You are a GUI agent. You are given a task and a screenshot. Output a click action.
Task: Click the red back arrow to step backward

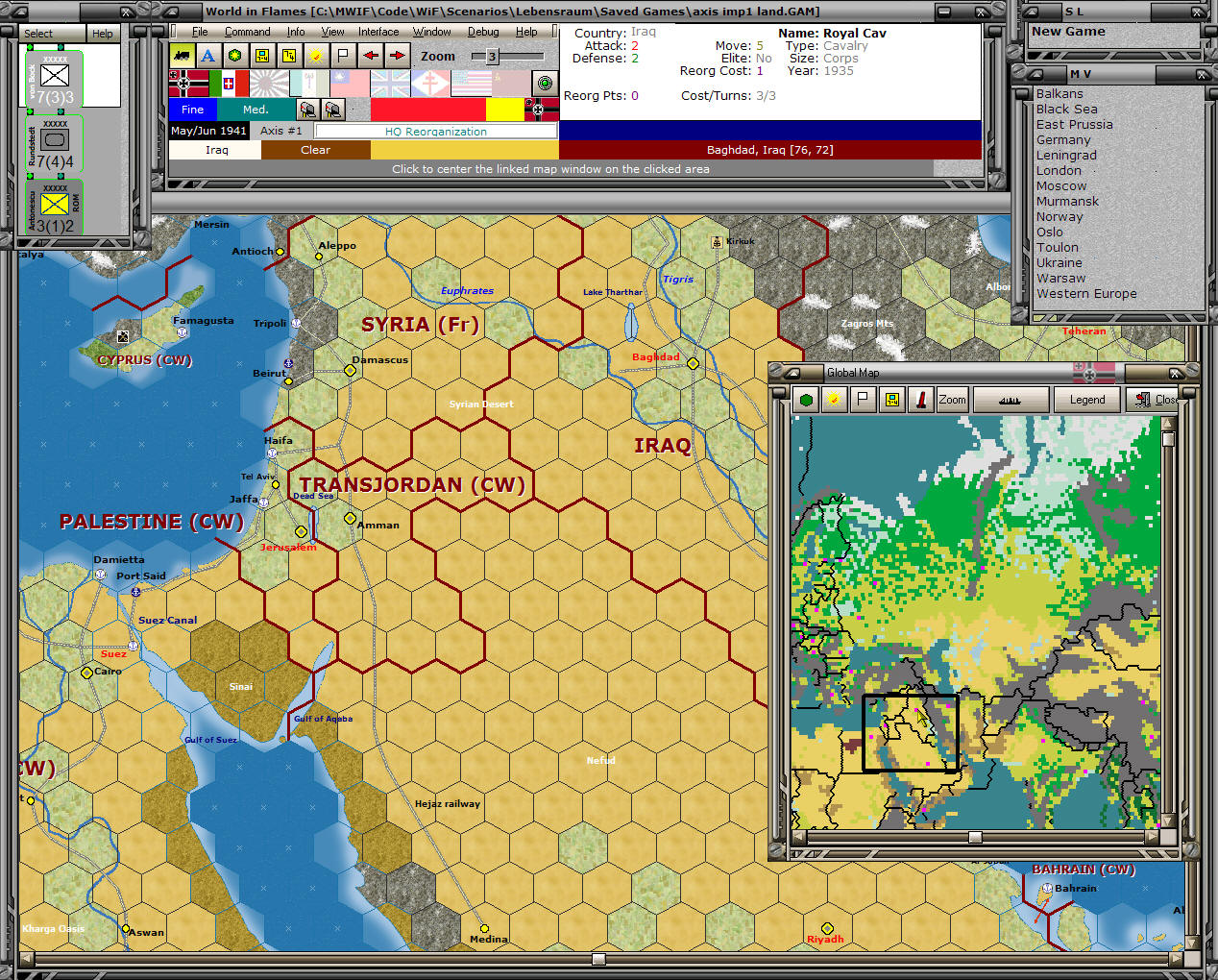(x=371, y=56)
